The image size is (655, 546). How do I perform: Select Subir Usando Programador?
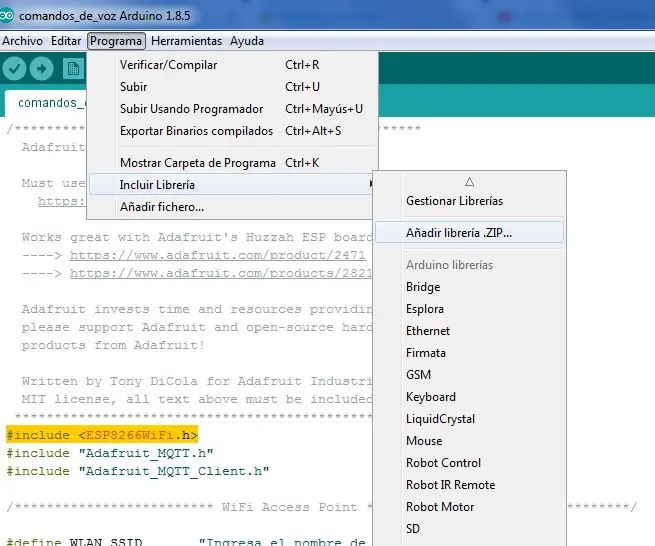pyautogui.click(x=232, y=109)
